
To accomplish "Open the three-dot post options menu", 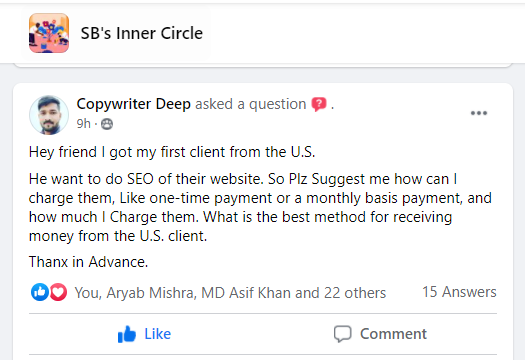I will (479, 113).
